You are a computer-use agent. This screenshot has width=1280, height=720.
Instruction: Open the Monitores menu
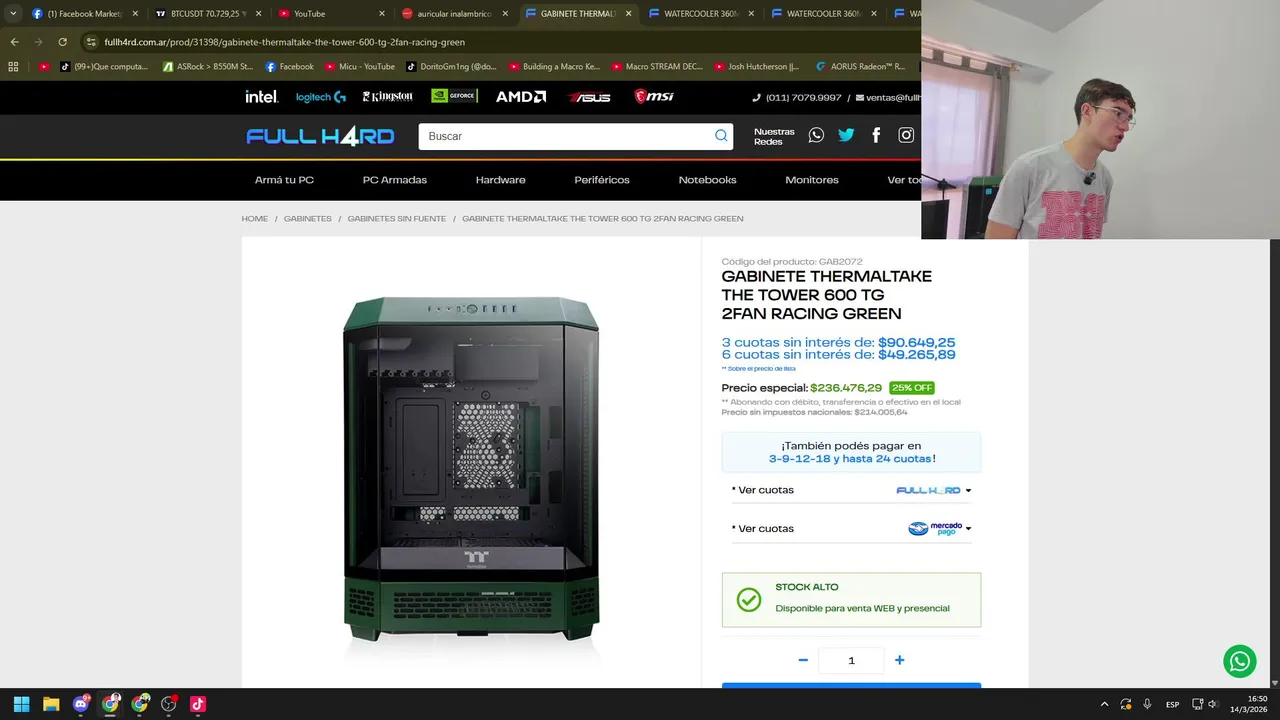pos(811,180)
